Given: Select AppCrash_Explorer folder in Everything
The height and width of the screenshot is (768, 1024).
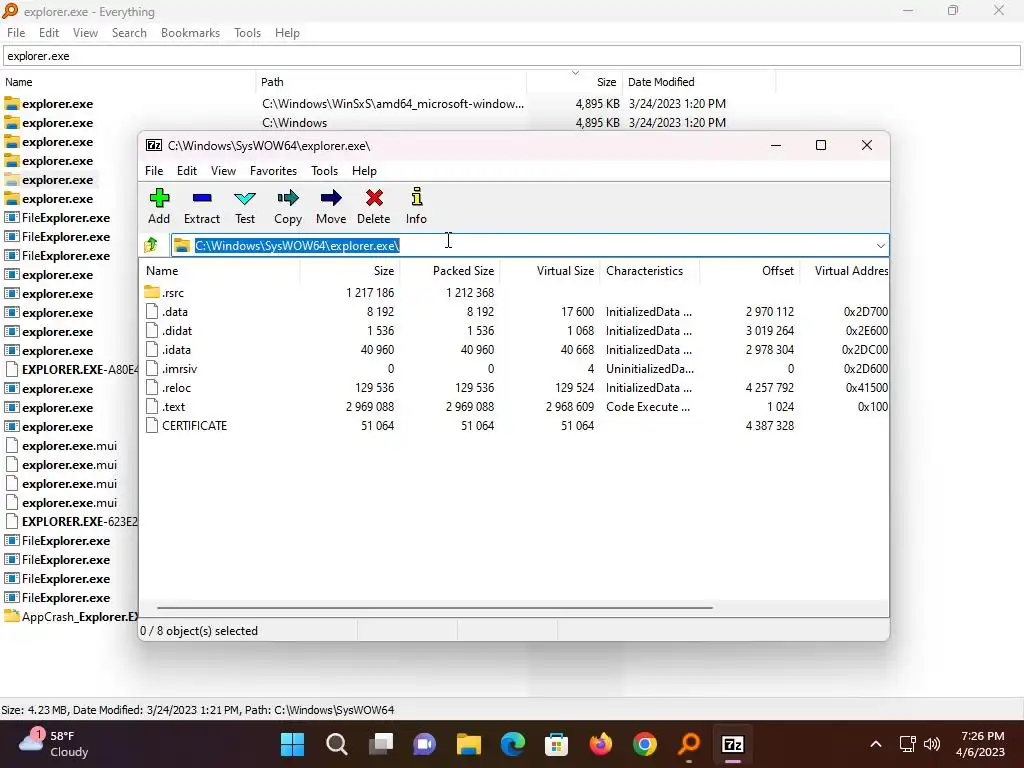Looking at the screenshot, I should pyautogui.click(x=71, y=616).
